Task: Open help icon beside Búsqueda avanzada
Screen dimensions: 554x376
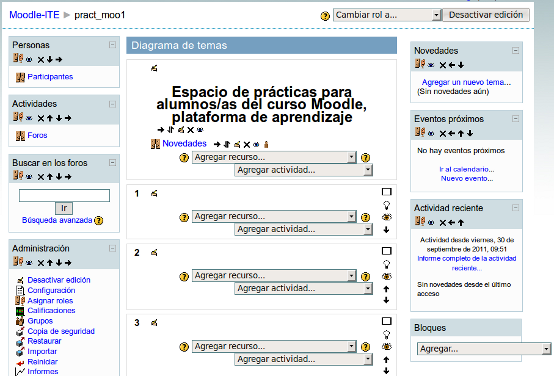Action: point(99,221)
